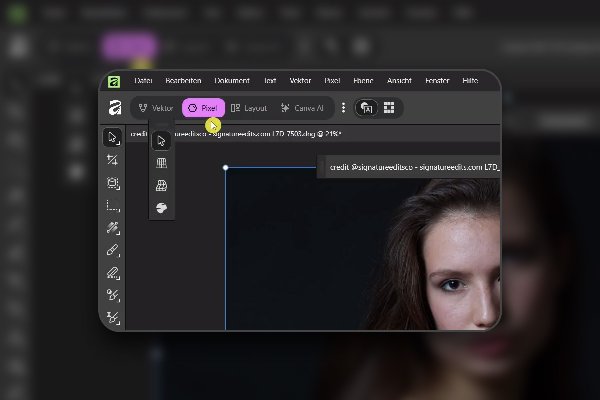Screen dimensions: 600x400
Task: Open the Vektor menu in the menu bar
Action: click(300, 80)
